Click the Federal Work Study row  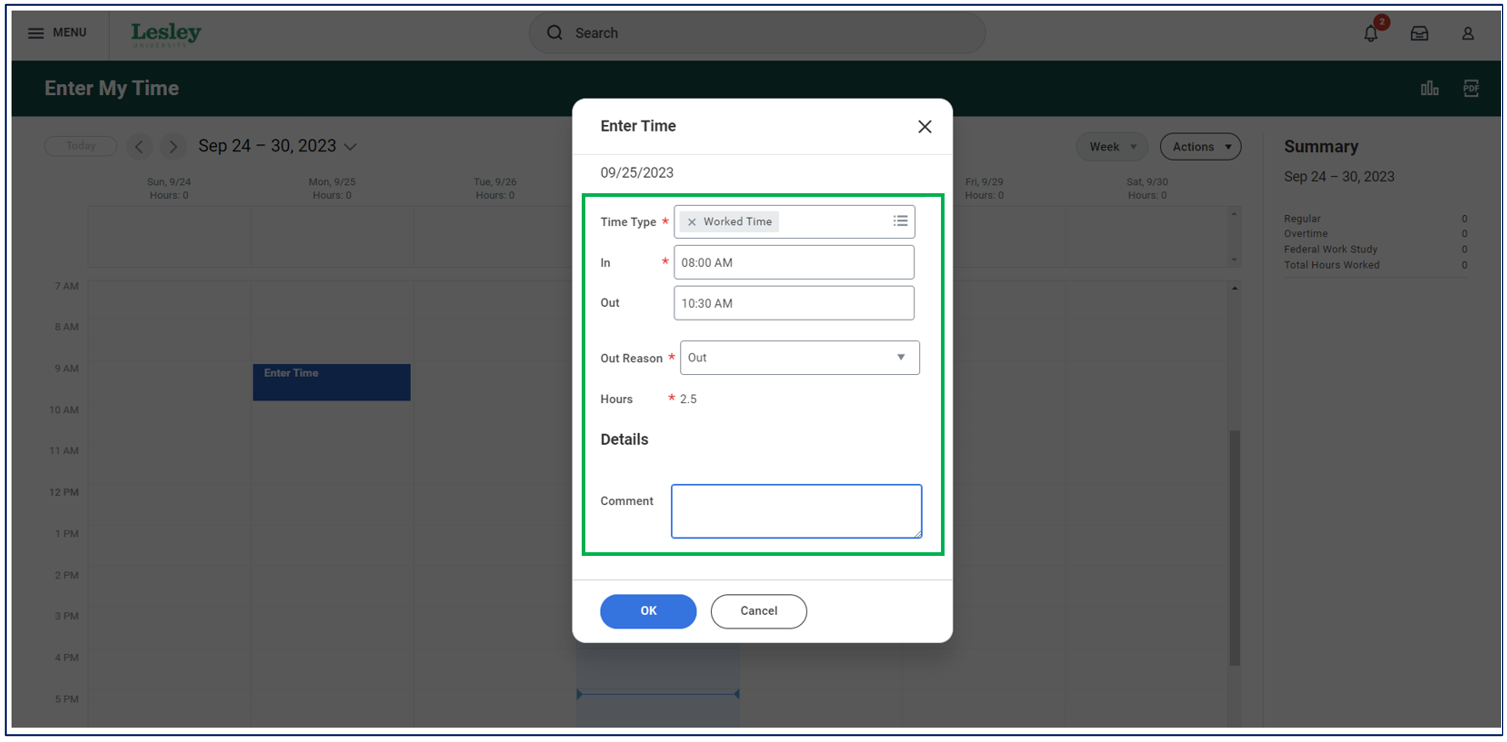point(1376,250)
